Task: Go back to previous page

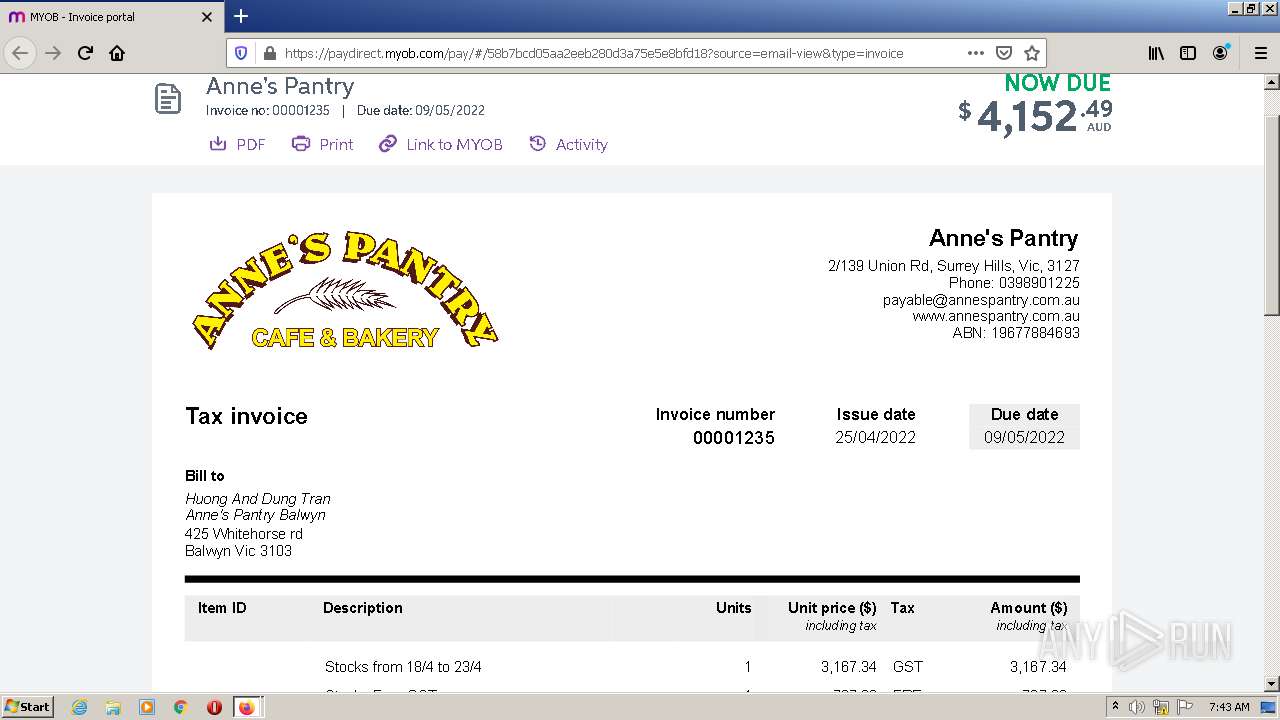Action: [x=20, y=53]
